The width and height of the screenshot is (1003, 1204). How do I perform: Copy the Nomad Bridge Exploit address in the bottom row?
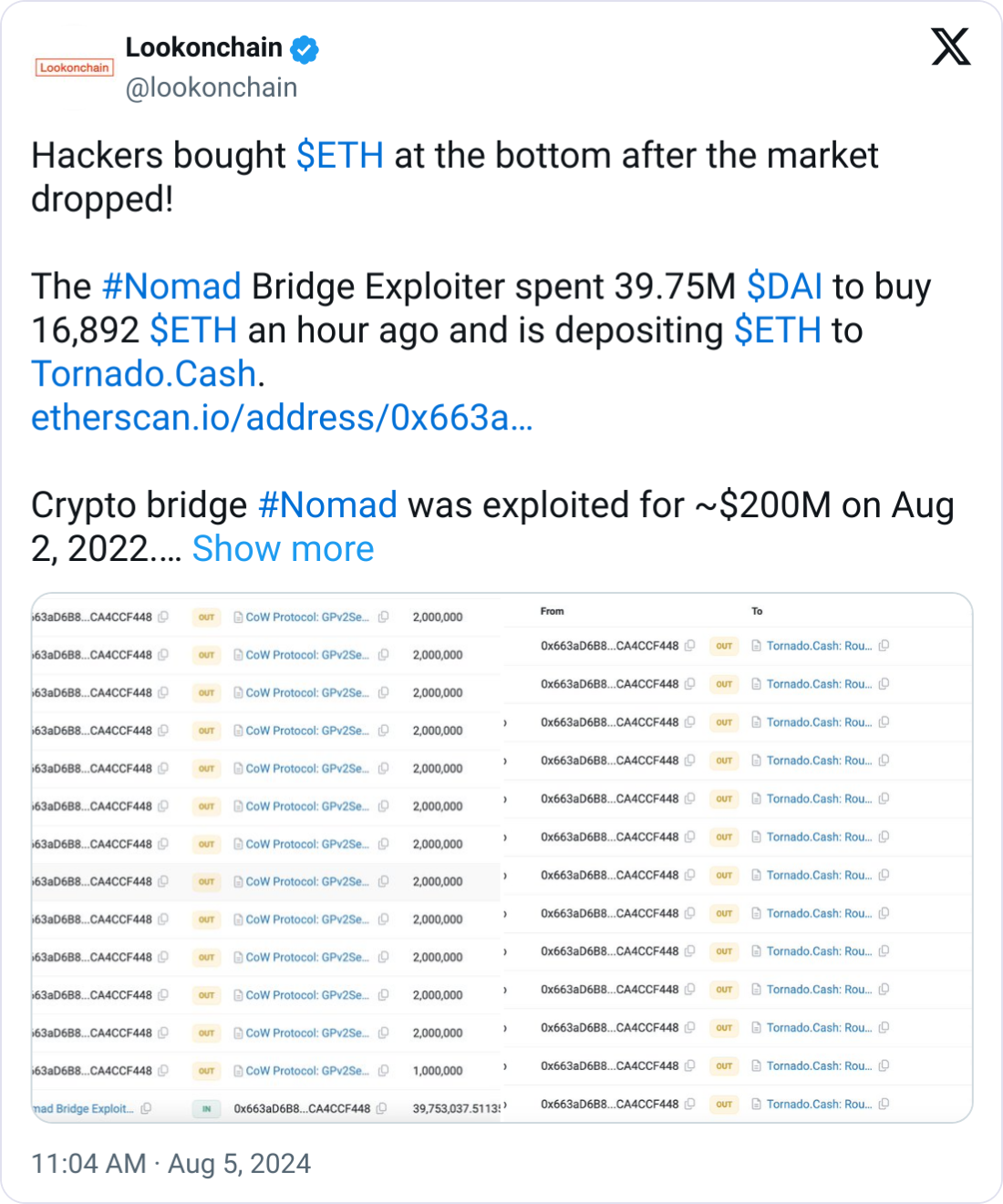pos(146,1109)
